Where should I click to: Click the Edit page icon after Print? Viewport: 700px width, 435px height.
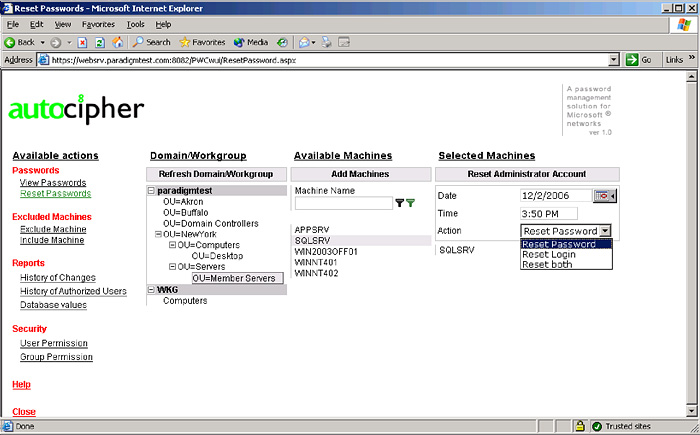click(344, 42)
